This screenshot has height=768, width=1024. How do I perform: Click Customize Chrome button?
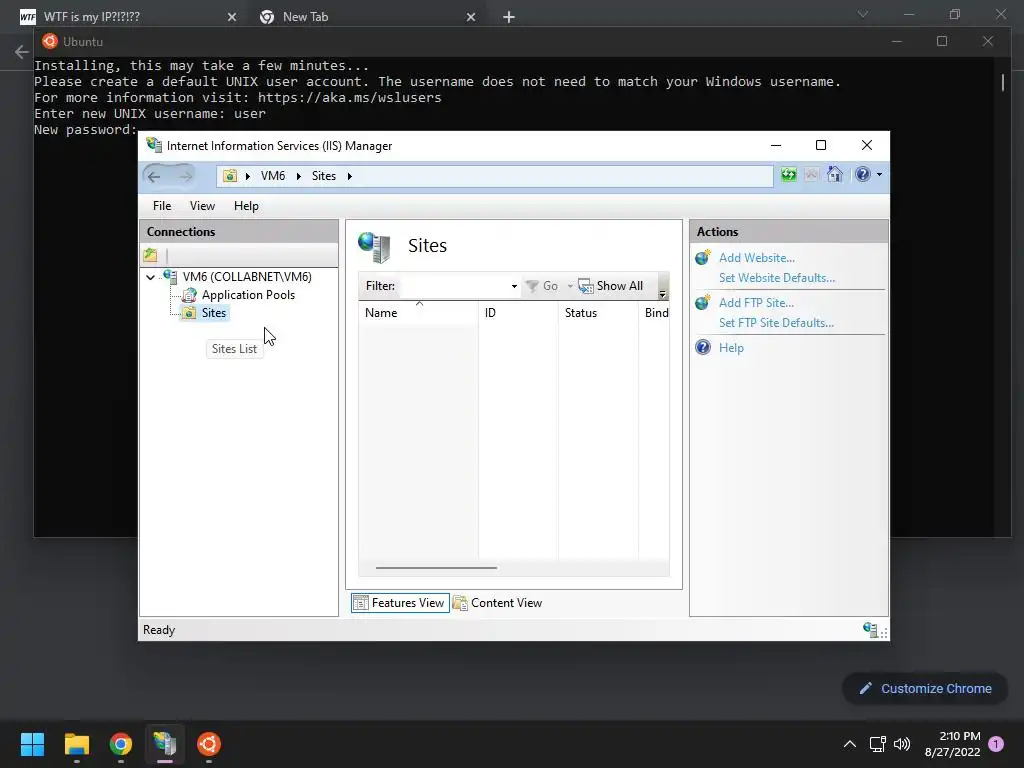tap(925, 688)
